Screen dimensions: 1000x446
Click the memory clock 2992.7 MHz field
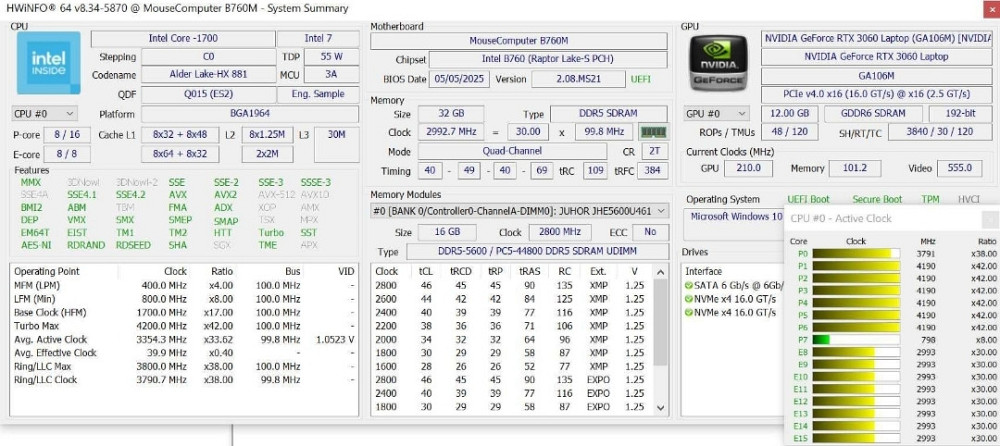[x=450, y=132]
